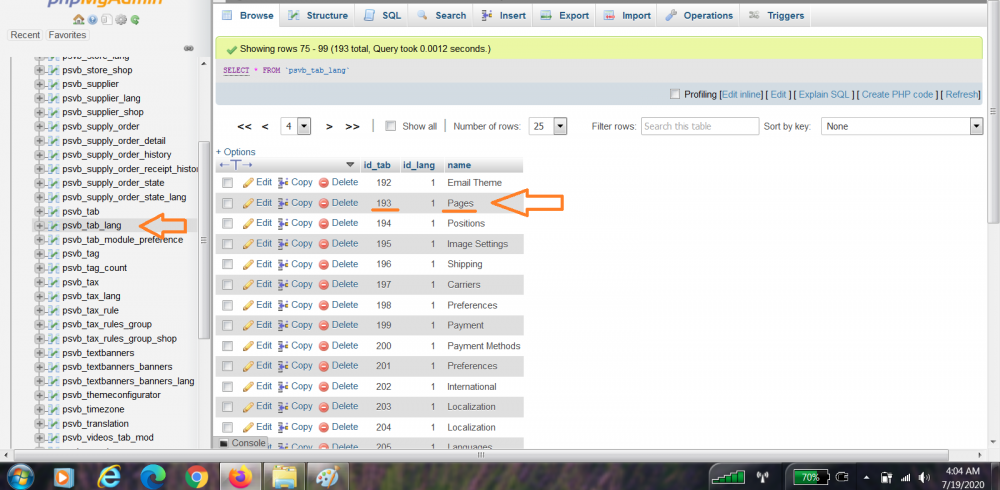
Task: Open Internet Explorer from taskbar
Action: click(x=109, y=476)
